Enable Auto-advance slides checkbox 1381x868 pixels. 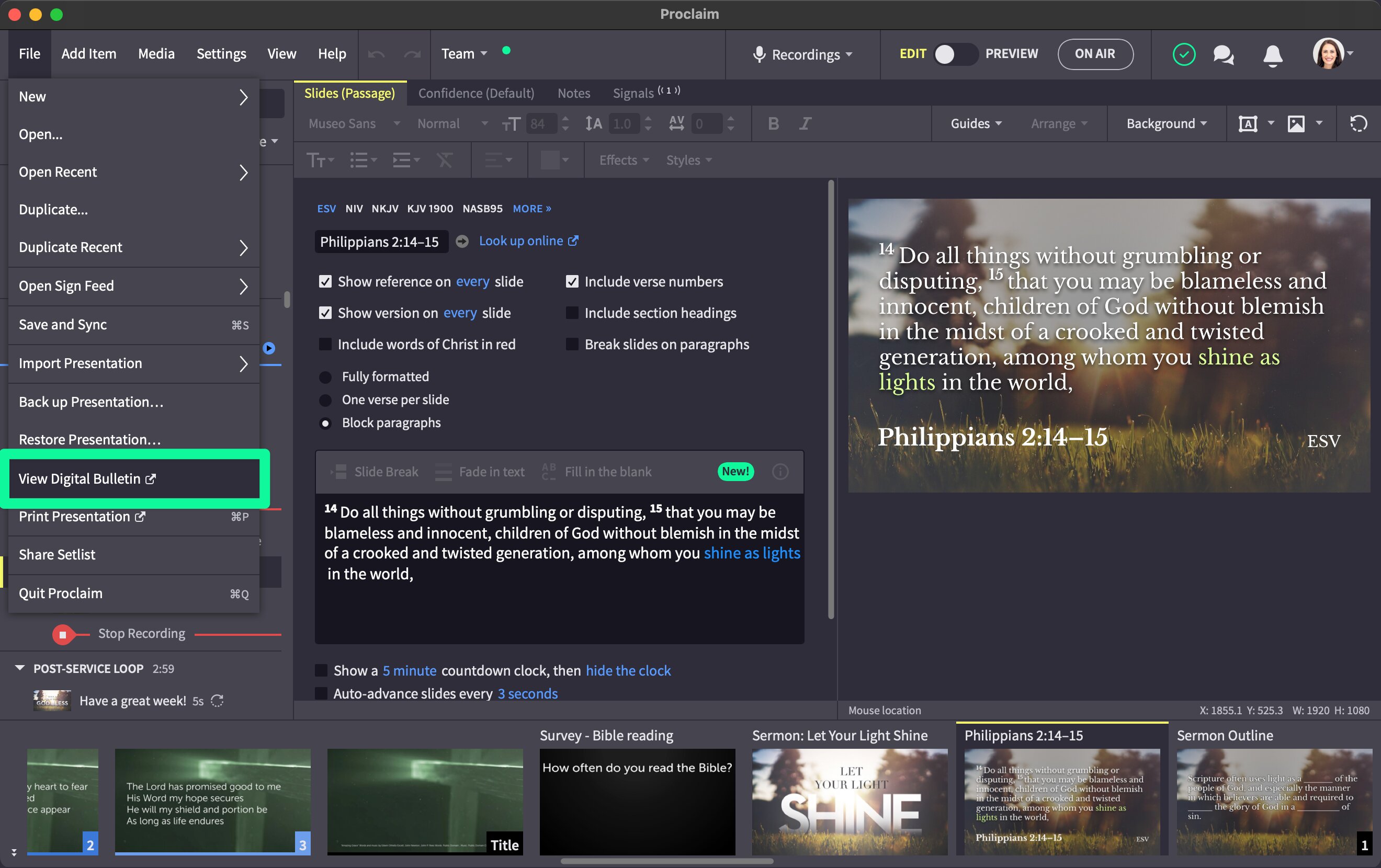(x=321, y=693)
